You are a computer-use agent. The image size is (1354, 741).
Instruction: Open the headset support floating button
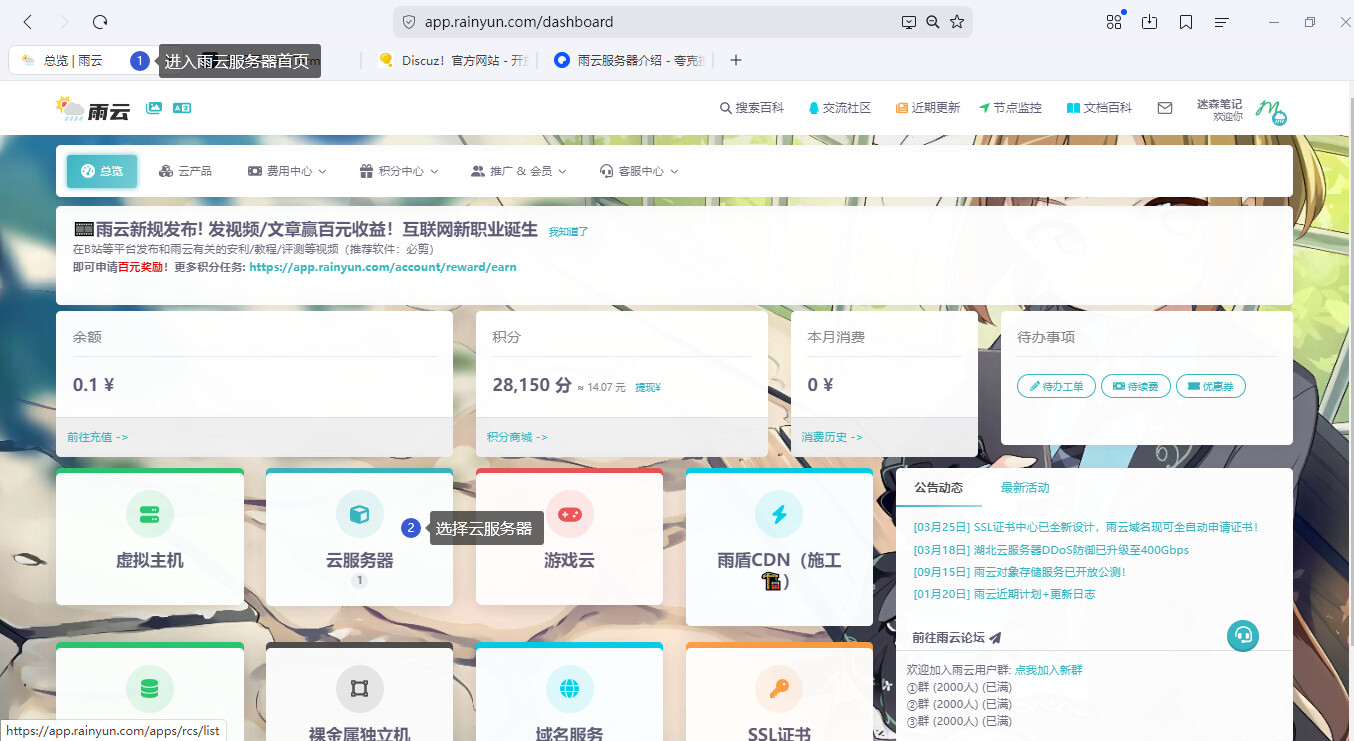point(1243,636)
